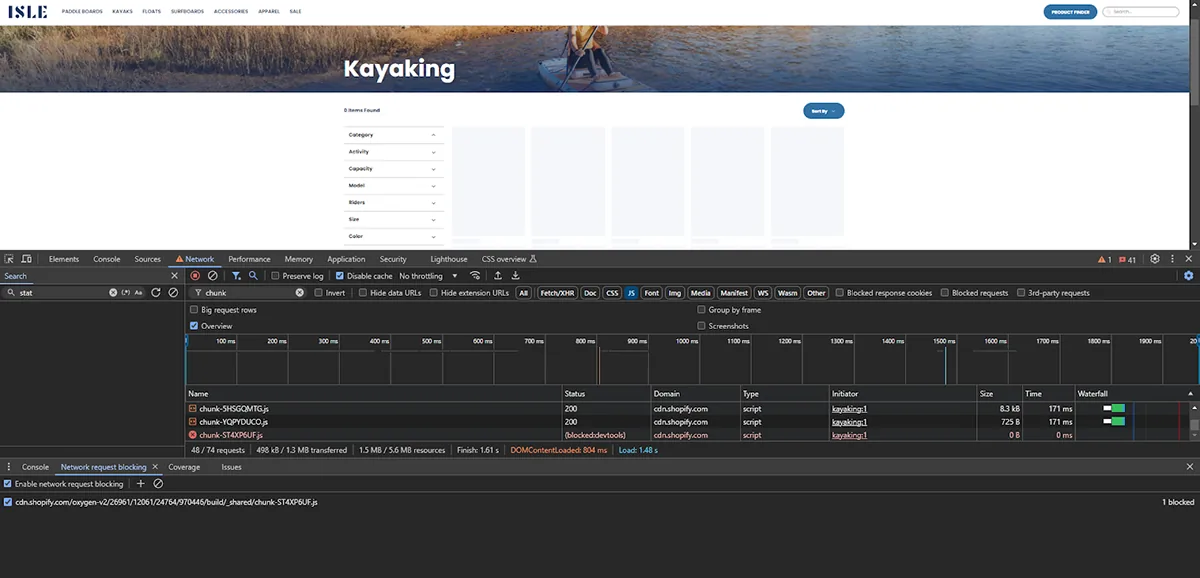Image resolution: width=1200 pixels, height=578 pixels.
Task: Check Blocked response cookies
Action: point(840,293)
